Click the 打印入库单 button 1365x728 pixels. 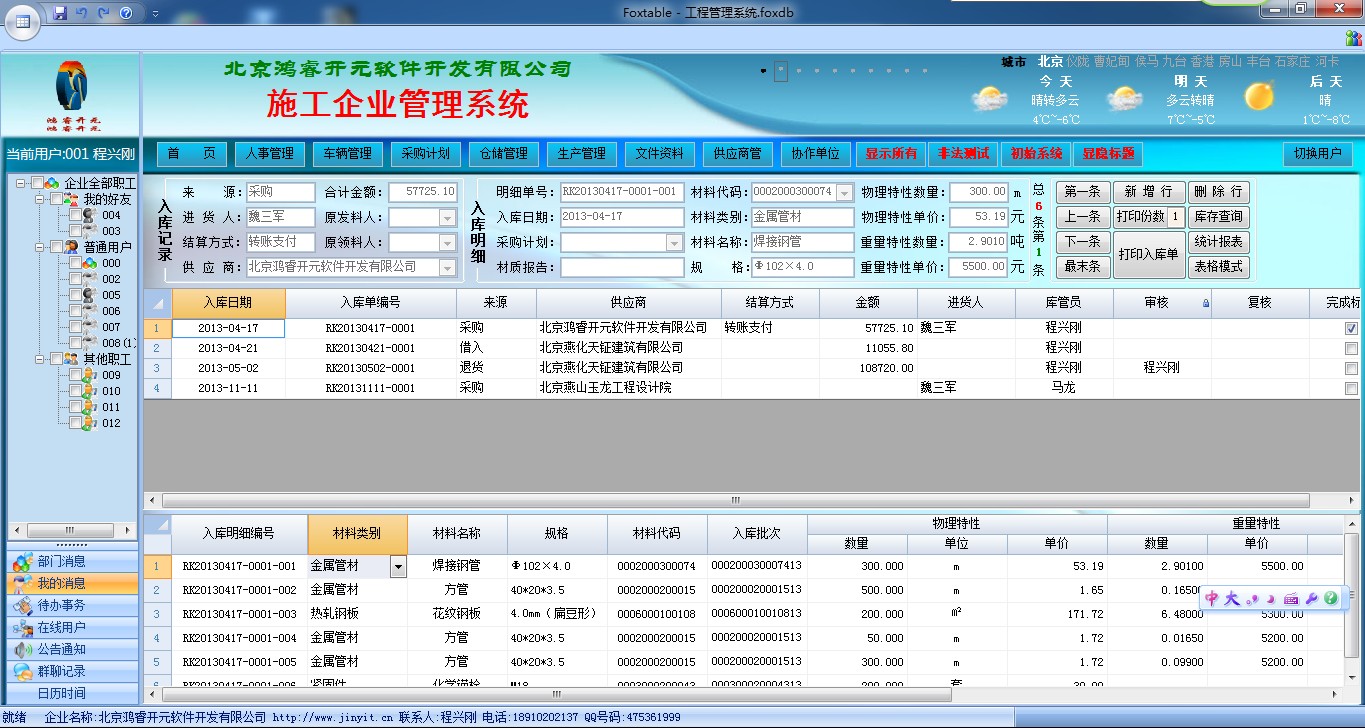coord(1148,254)
